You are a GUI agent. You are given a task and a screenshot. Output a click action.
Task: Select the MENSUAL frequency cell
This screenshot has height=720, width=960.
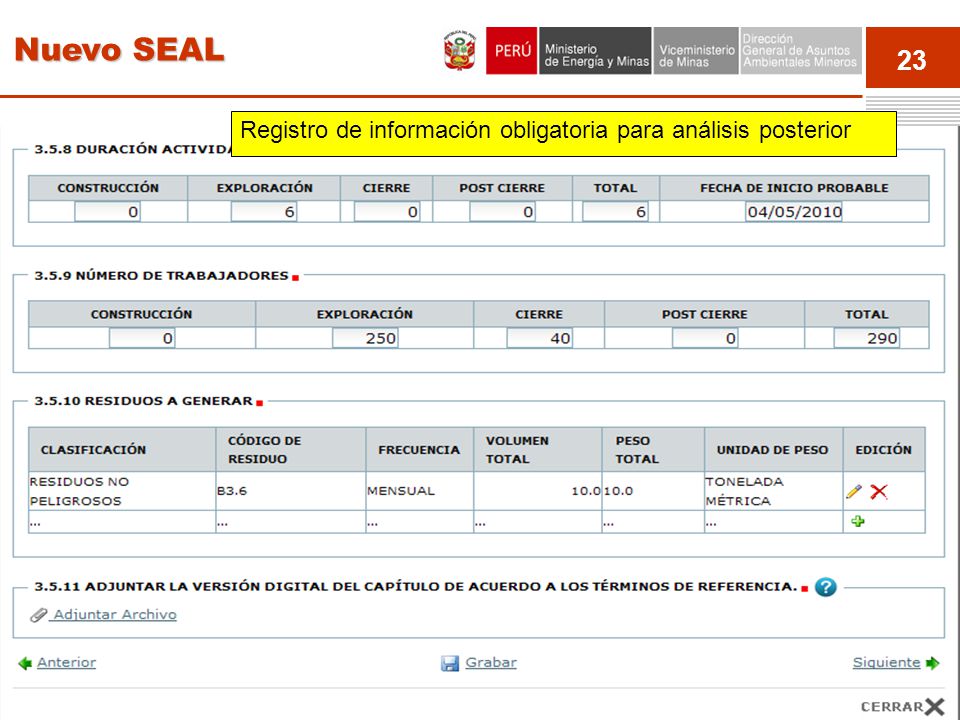tap(419, 491)
